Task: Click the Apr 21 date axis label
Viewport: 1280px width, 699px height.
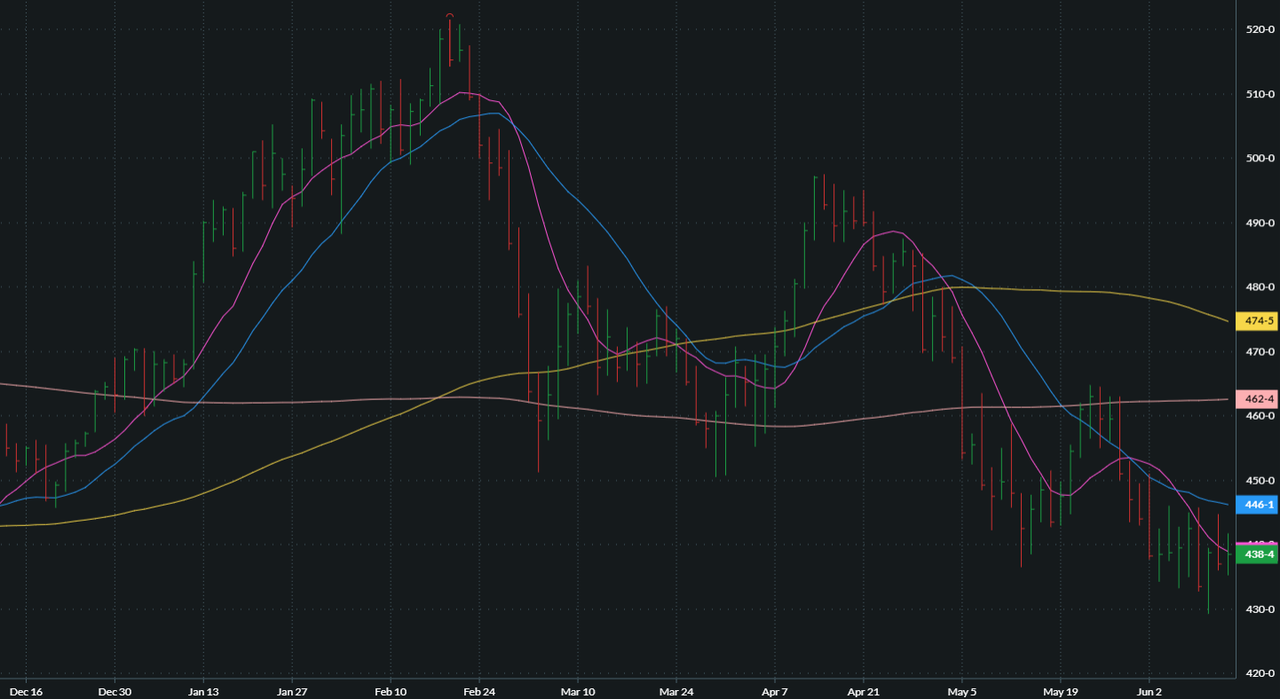Action: pyautogui.click(x=863, y=691)
